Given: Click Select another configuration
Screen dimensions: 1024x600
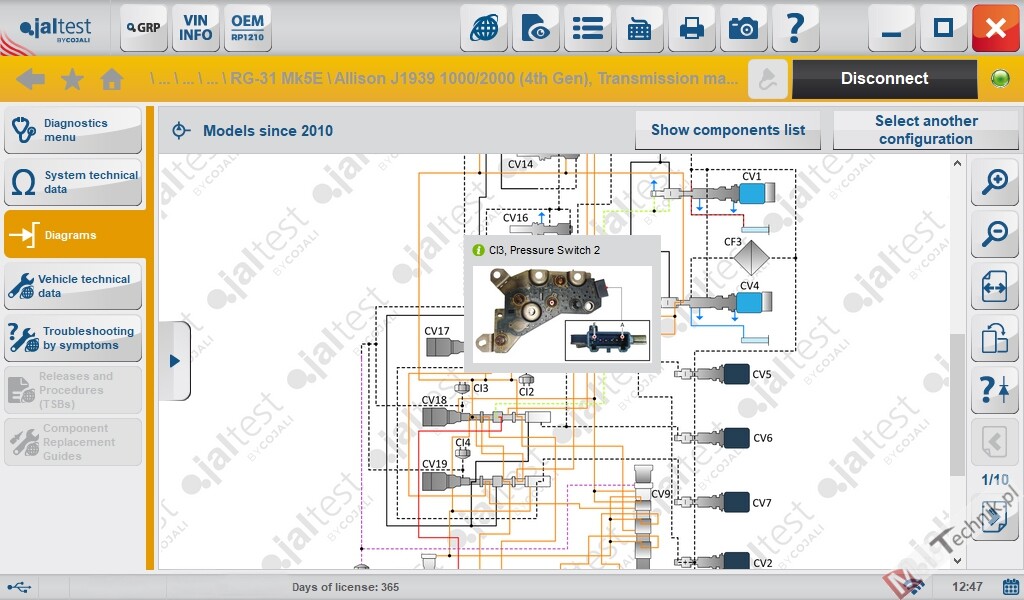Looking at the screenshot, I should pos(925,130).
